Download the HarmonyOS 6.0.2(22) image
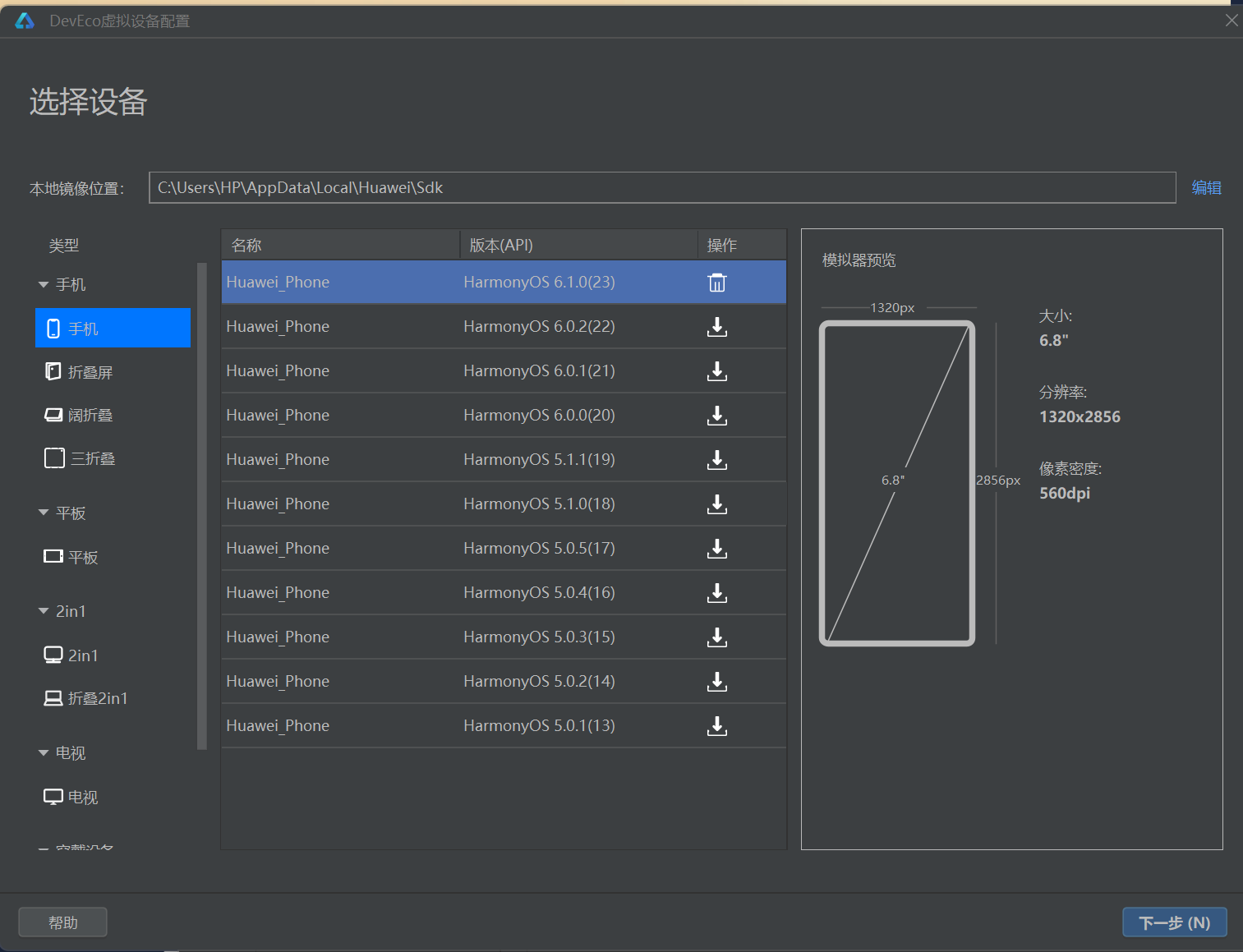Image resolution: width=1243 pixels, height=952 pixels. [x=717, y=327]
